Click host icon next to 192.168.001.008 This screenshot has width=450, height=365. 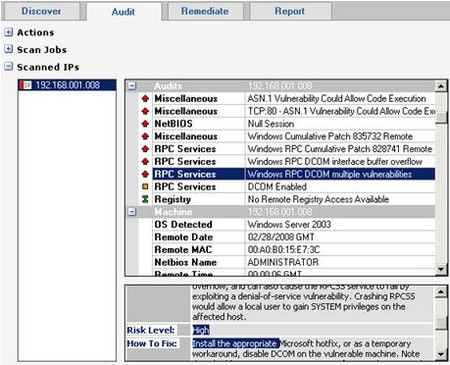point(26,85)
